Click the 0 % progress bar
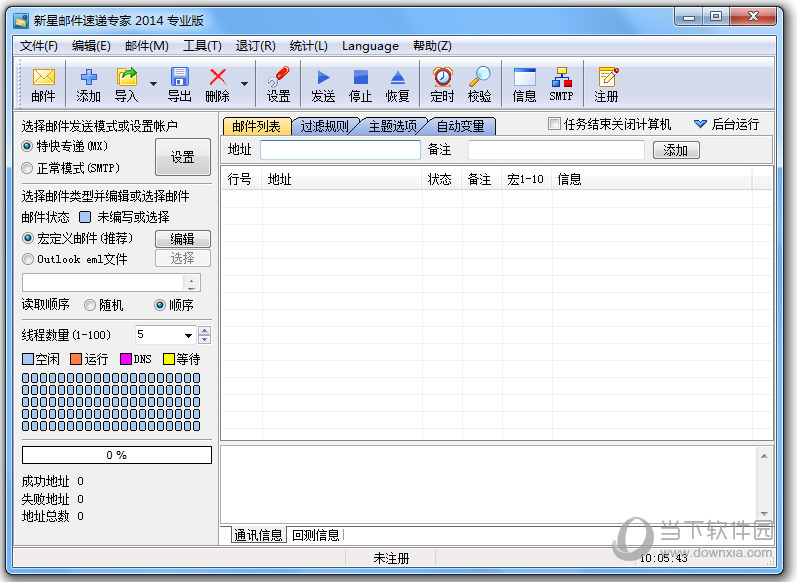Screen dimensions: 797x582 coord(116,455)
